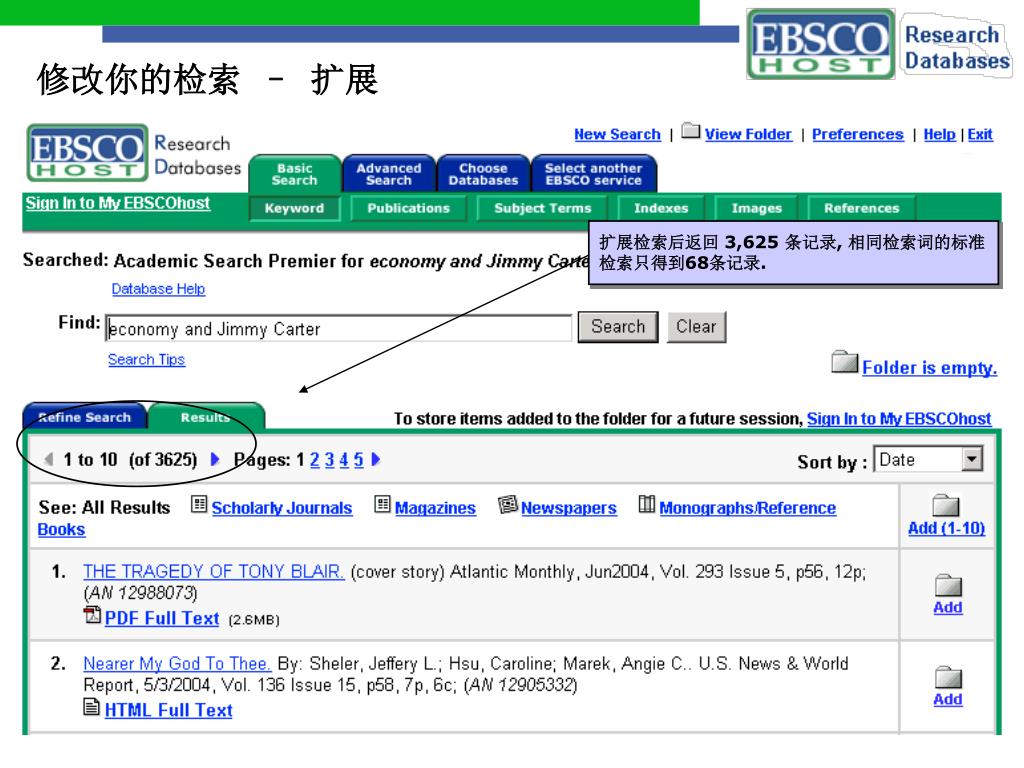Click the EBSCOhost logo in the page header
Viewport: 1024px width, 768px height.
88,153
